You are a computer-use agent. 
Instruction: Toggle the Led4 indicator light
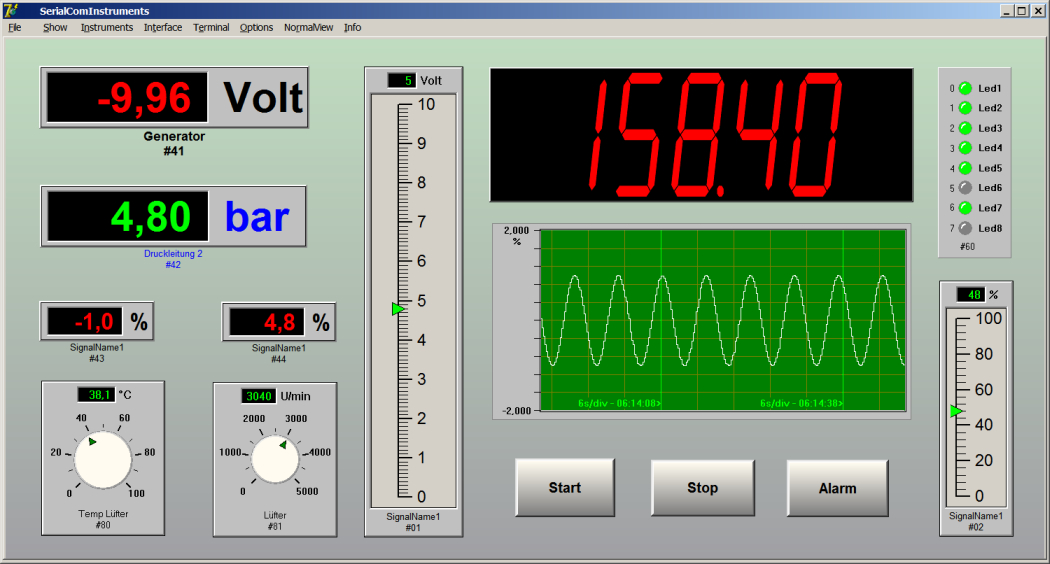click(x=965, y=148)
